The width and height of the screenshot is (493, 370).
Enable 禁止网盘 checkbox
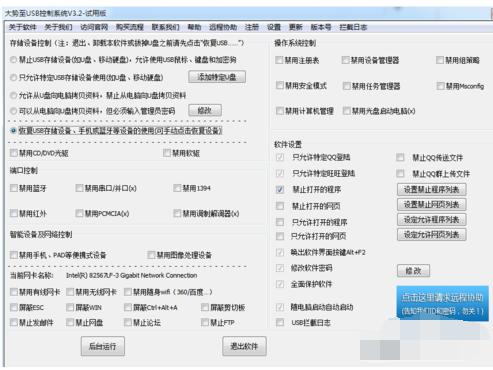(70, 322)
